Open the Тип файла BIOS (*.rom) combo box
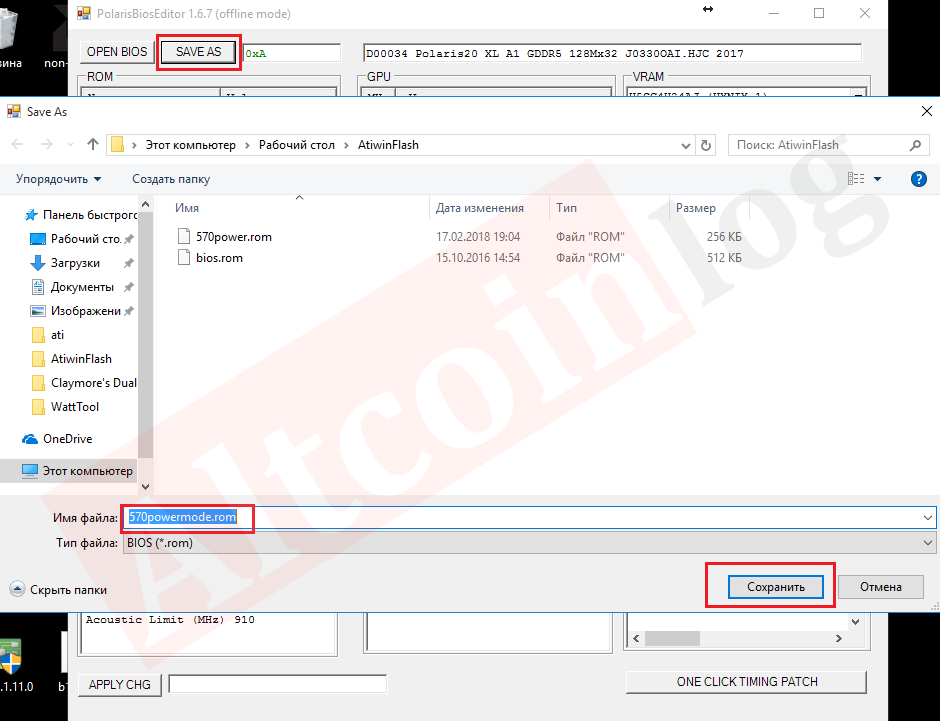The height and width of the screenshot is (721, 940). 528,543
